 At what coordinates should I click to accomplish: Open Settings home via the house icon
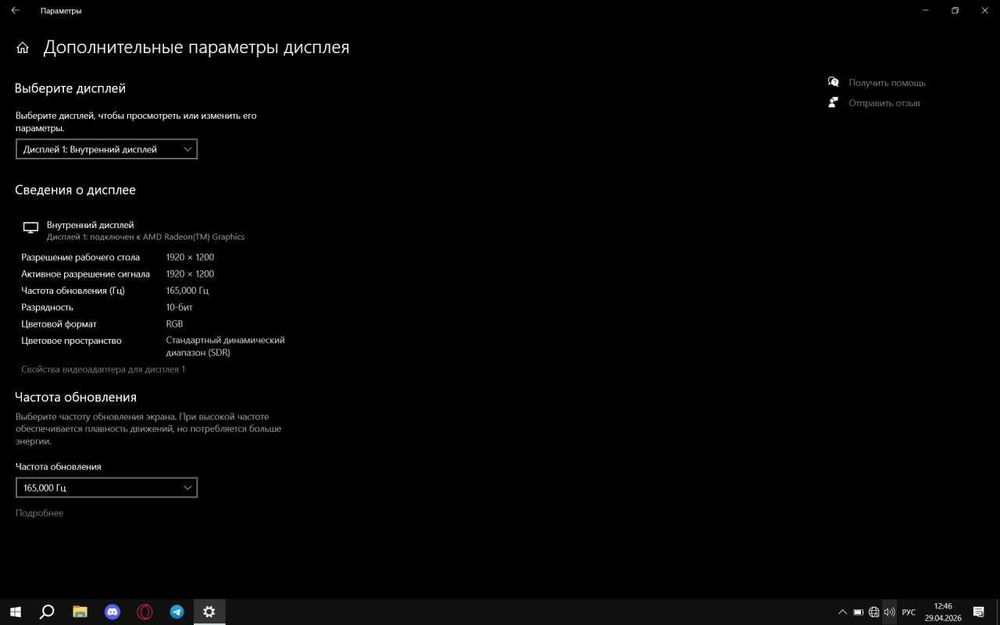(22, 48)
